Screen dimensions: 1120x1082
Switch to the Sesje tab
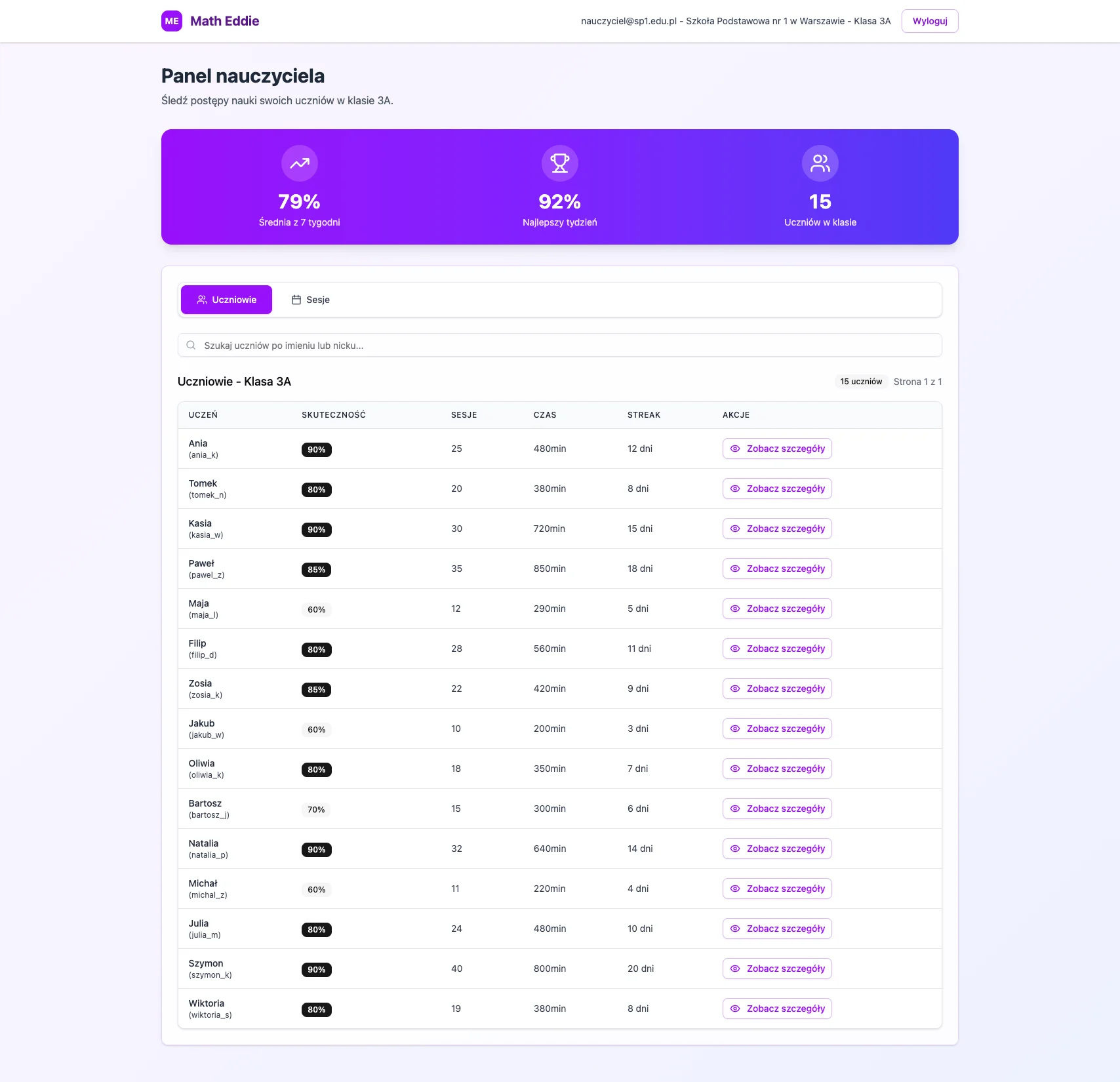310,299
